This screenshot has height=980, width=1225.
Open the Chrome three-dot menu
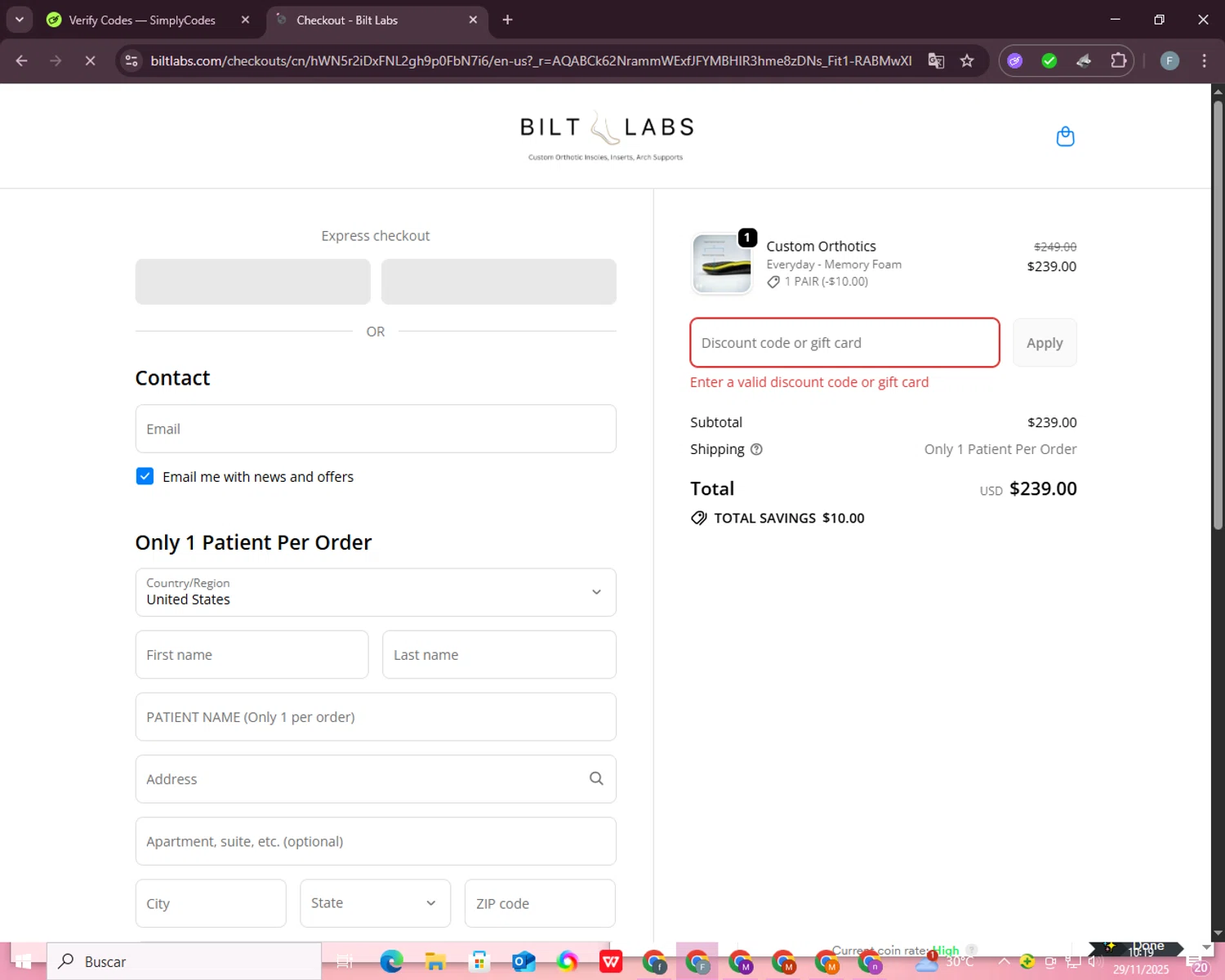[1204, 60]
